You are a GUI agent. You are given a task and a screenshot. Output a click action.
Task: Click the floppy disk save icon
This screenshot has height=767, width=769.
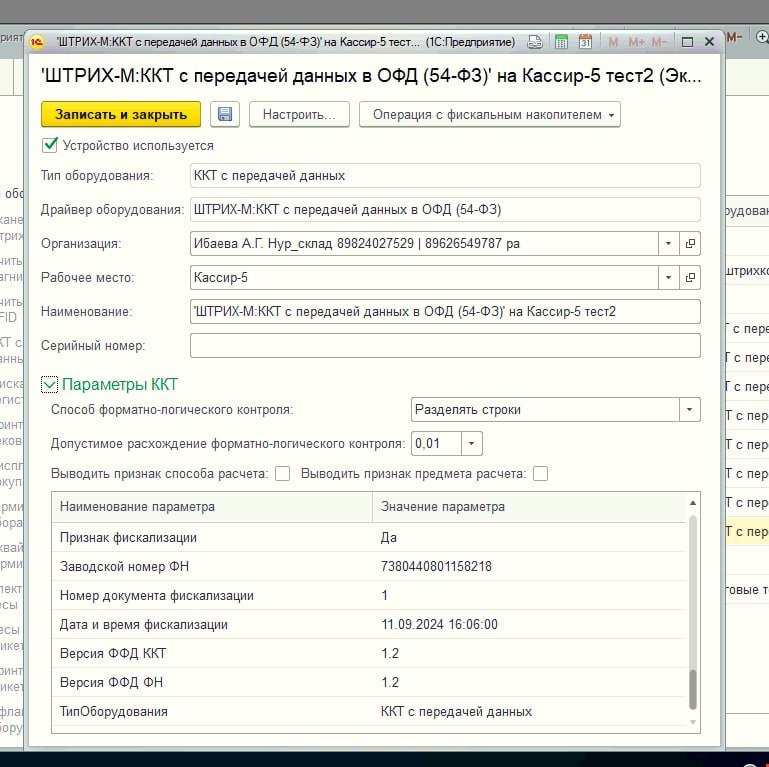click(225, 114)
